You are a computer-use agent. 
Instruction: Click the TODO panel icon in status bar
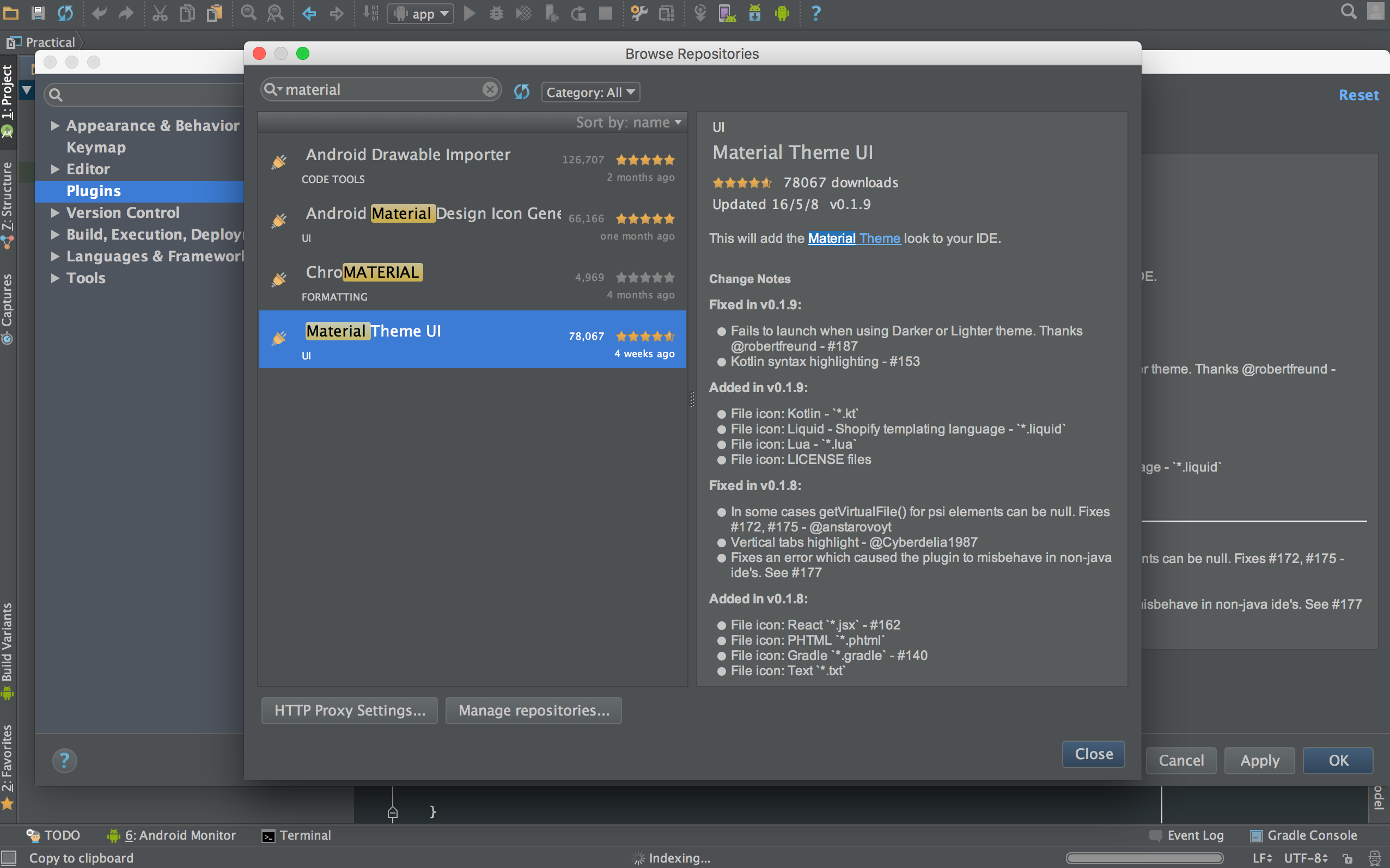51,835
